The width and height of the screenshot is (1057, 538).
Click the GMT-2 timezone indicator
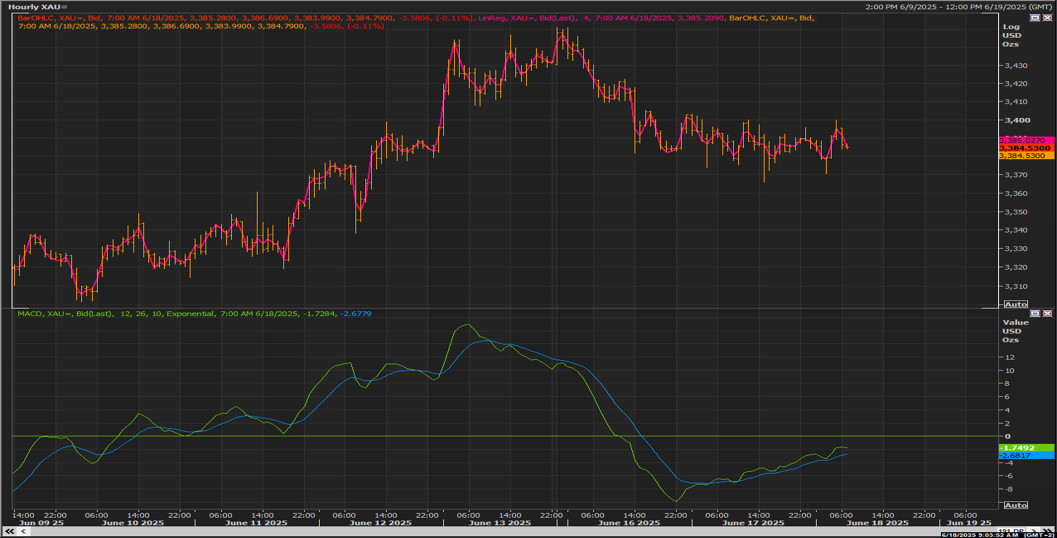1039,535
